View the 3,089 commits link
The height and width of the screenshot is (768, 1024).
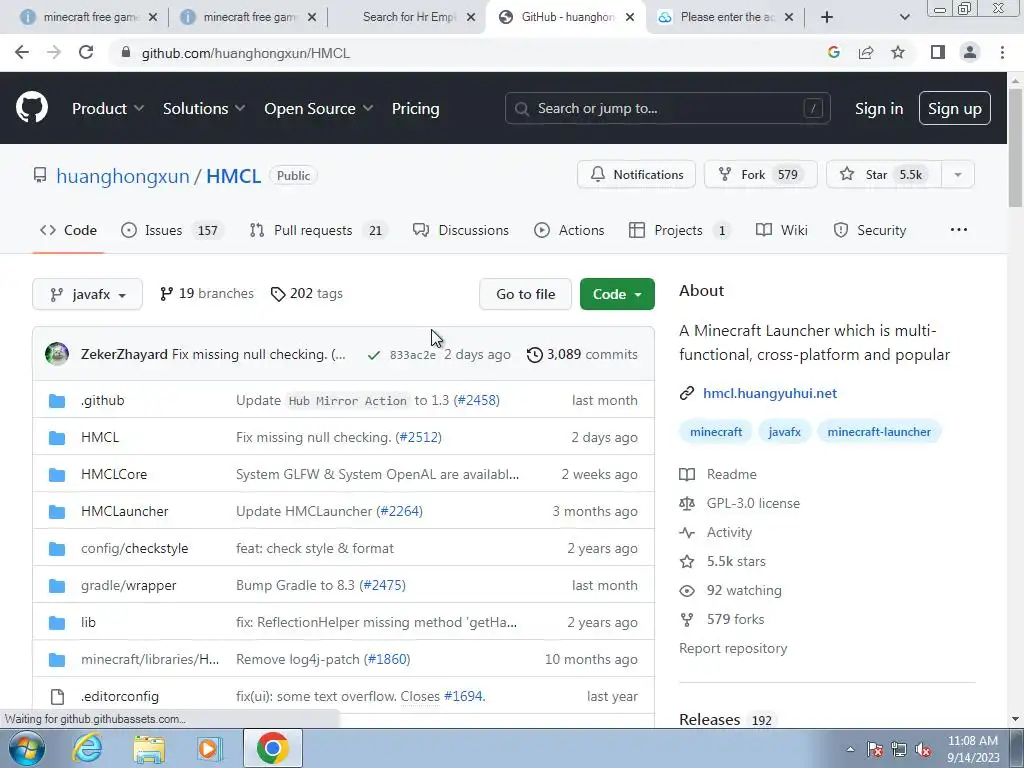pos(583,355)
